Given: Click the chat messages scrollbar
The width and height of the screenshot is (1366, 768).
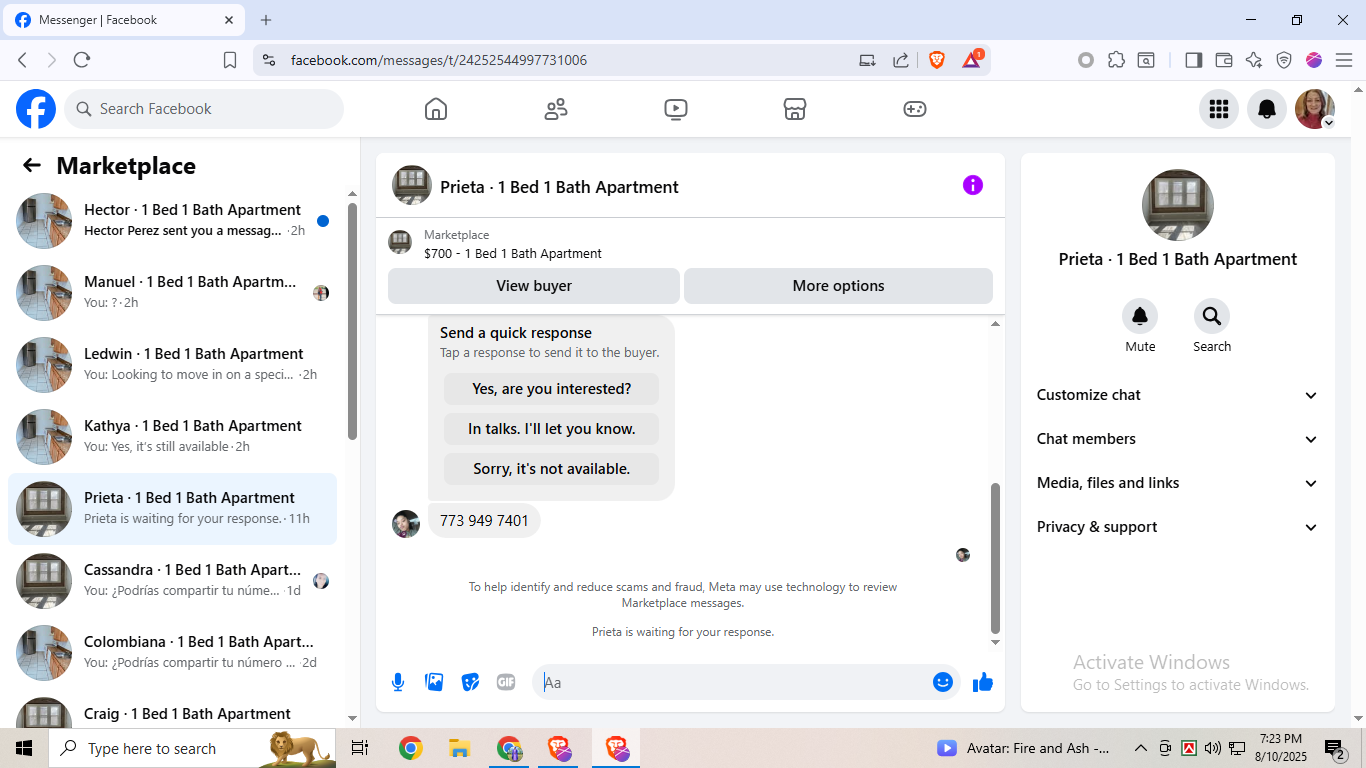Looking at the screenshot, I should [x=995, y=558].
